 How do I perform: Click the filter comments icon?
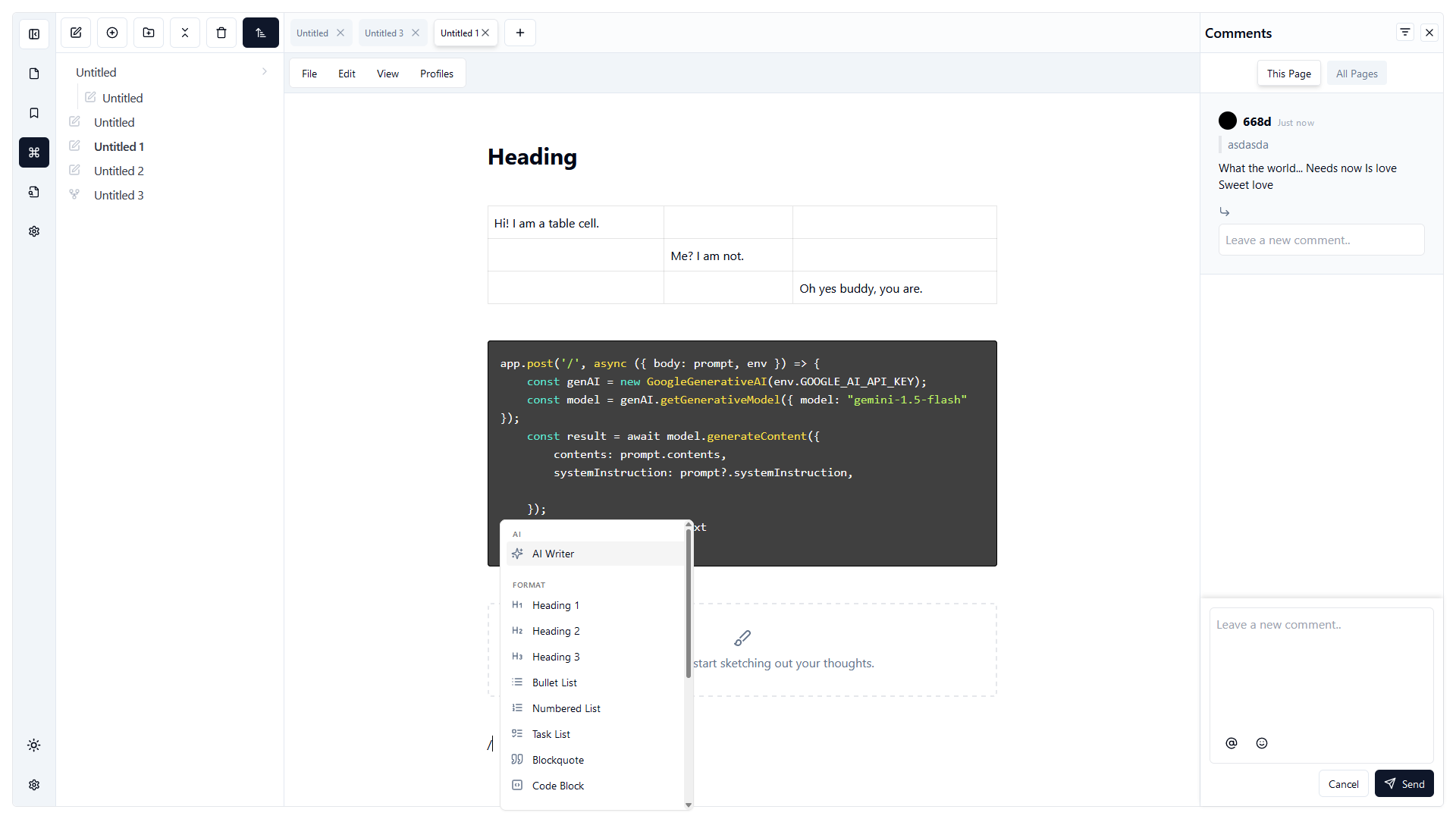(x=1404, y=33)
